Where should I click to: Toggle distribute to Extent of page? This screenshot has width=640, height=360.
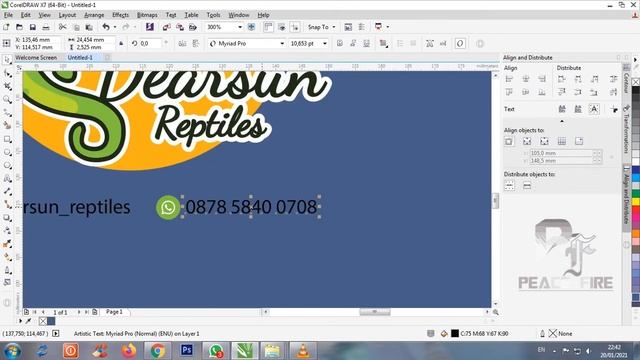point(527,186)
